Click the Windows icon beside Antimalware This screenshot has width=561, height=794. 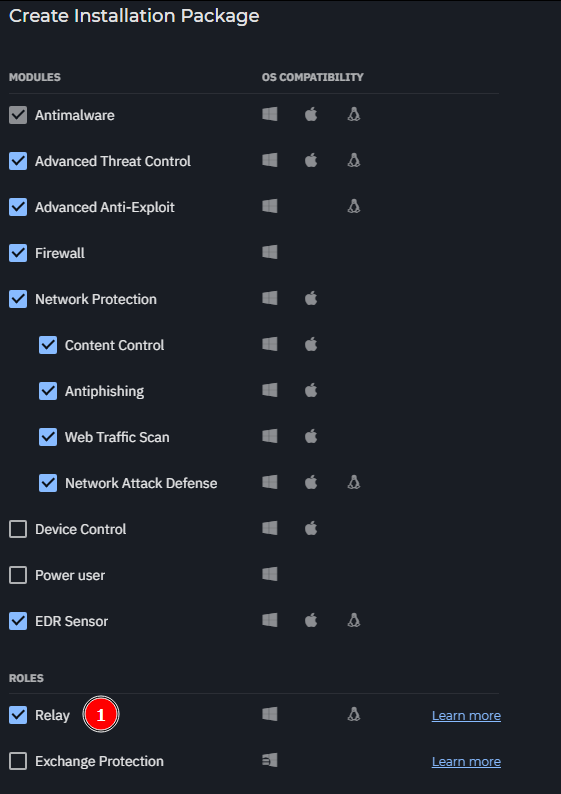click(x=270, y=114)
